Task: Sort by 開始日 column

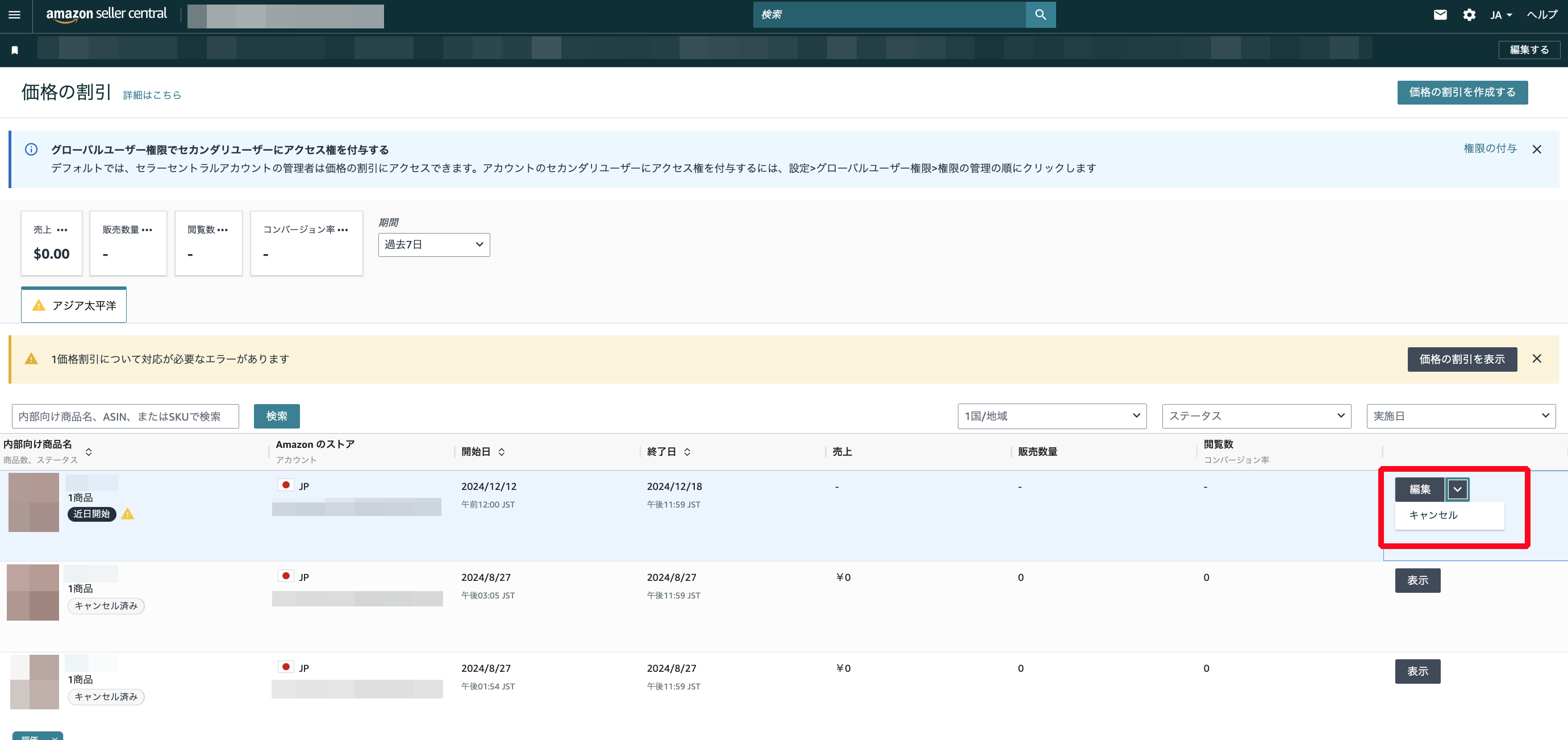Action: [502, 452]
